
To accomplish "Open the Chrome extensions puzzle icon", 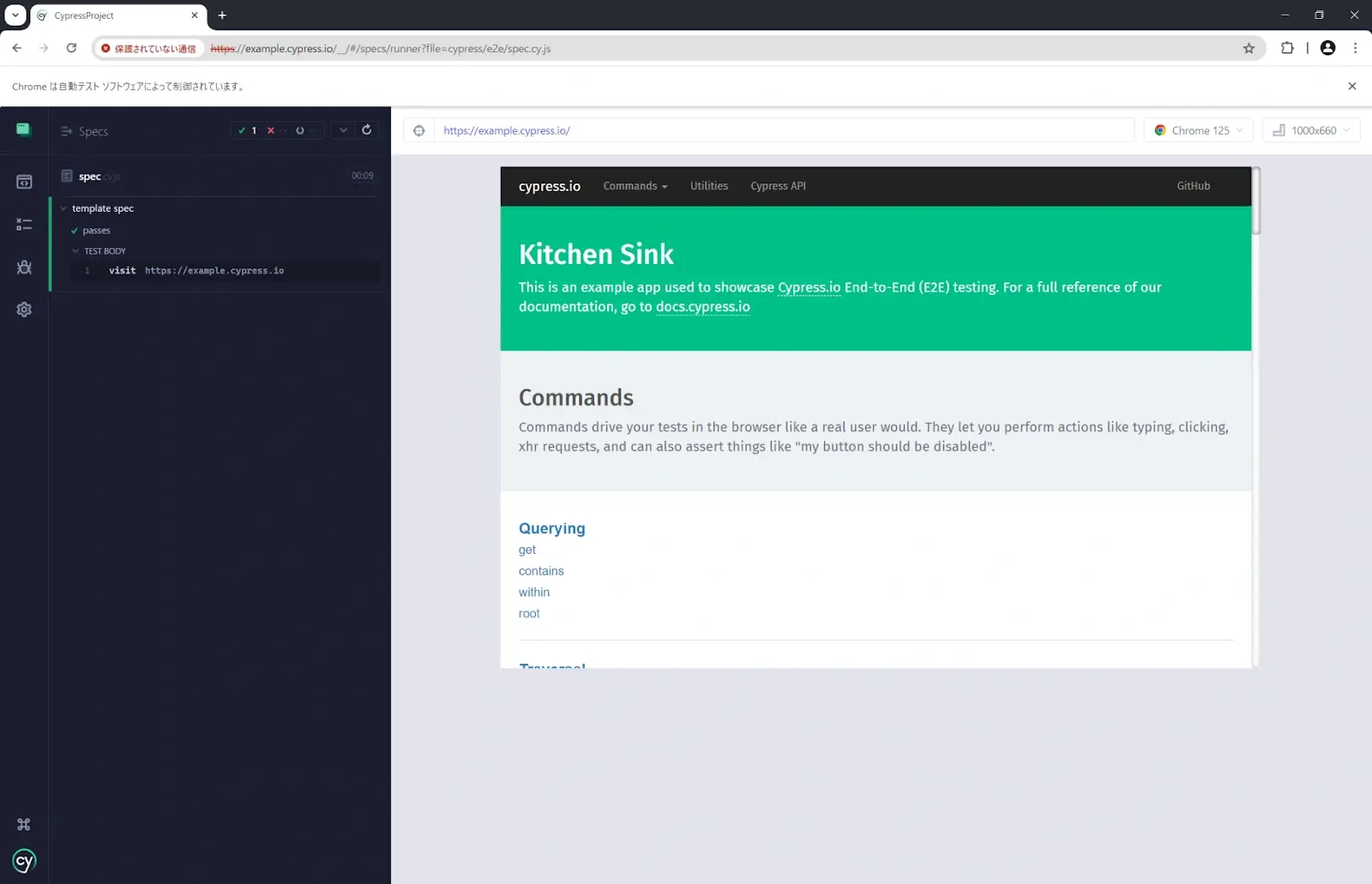I will point(1287,48).
